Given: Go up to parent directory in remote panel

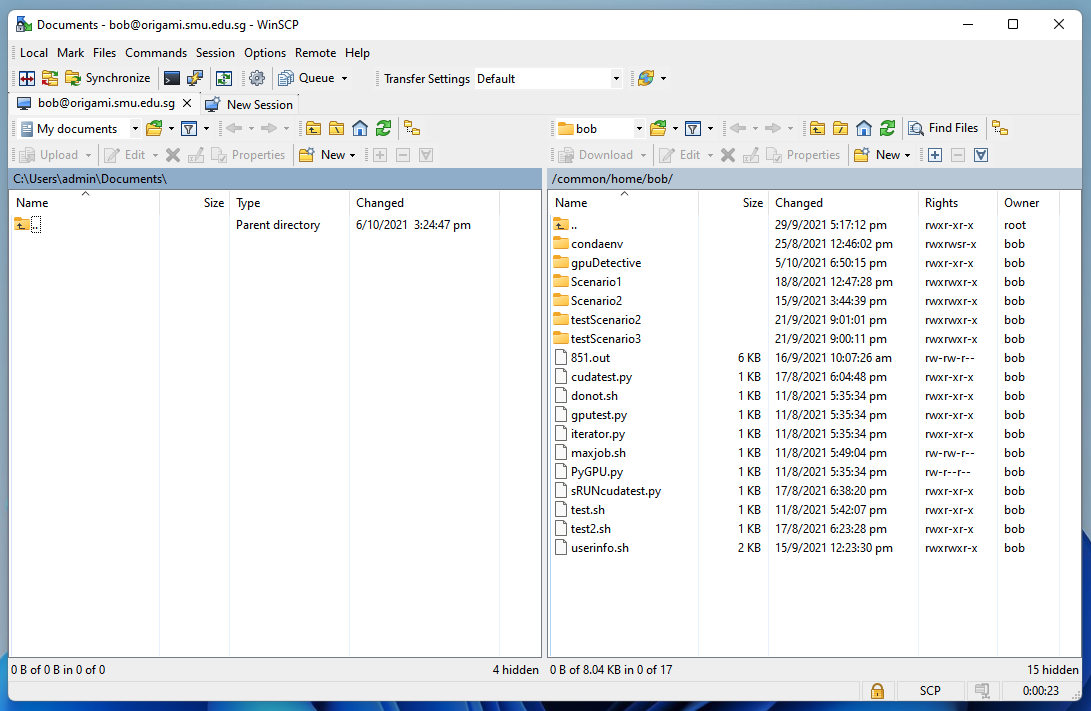Looking at the screenshot, I should click(x=816, y=128).
